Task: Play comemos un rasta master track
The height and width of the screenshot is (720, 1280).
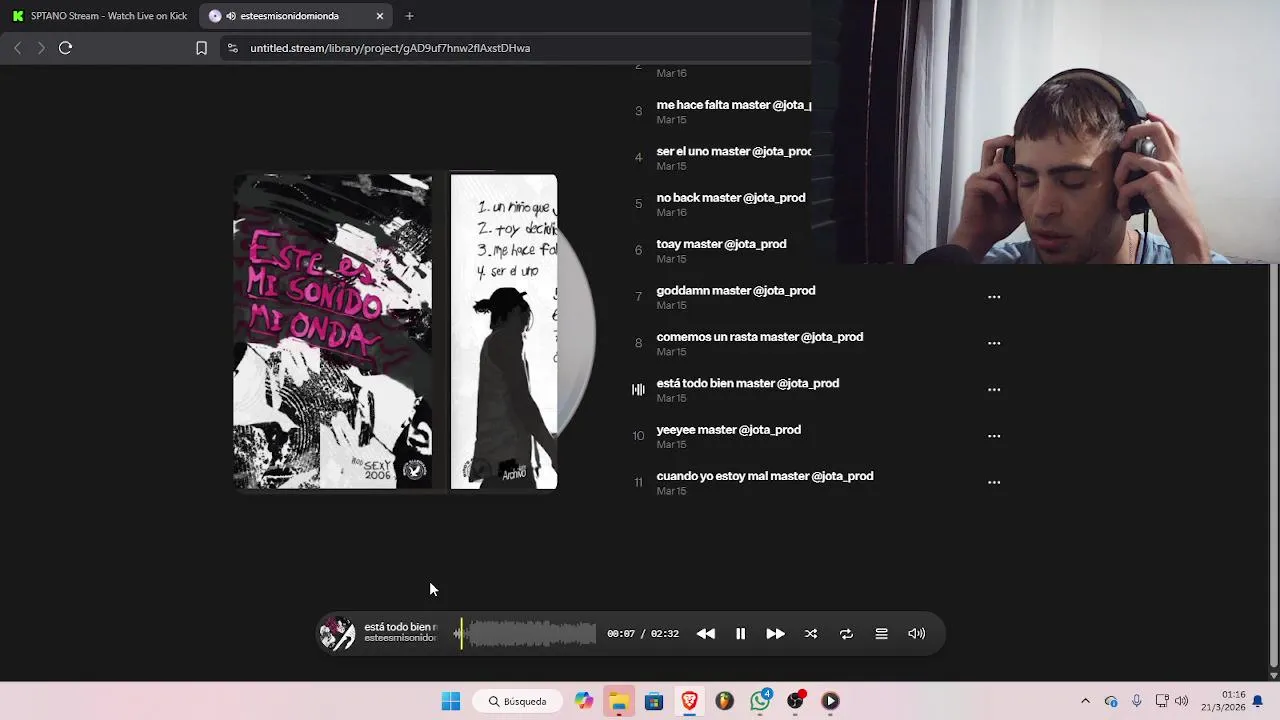Action: (760, 337)
